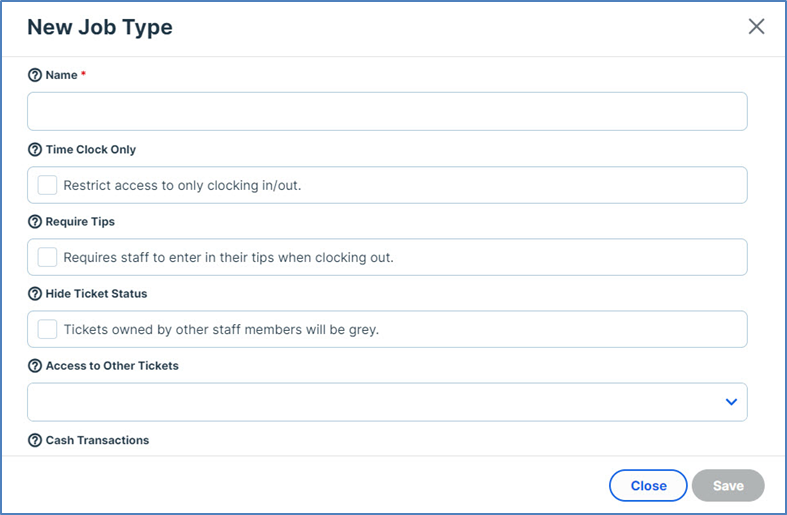Viewport: 787px width, 515px height.
Task: Click the Time Clock Only field label
Action: 91,149
